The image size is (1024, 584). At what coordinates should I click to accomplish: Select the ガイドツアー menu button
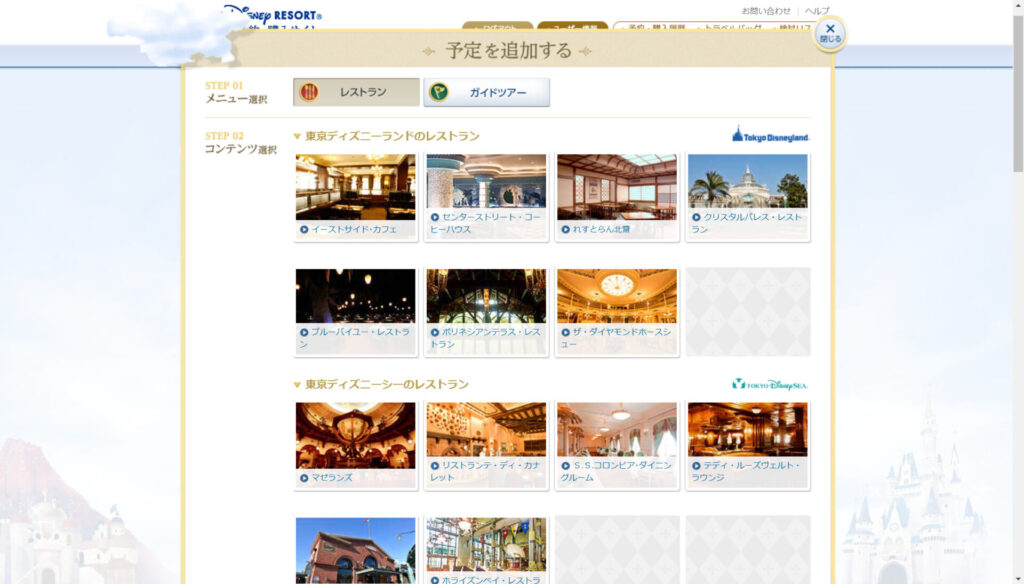click(x=487, y=92)
